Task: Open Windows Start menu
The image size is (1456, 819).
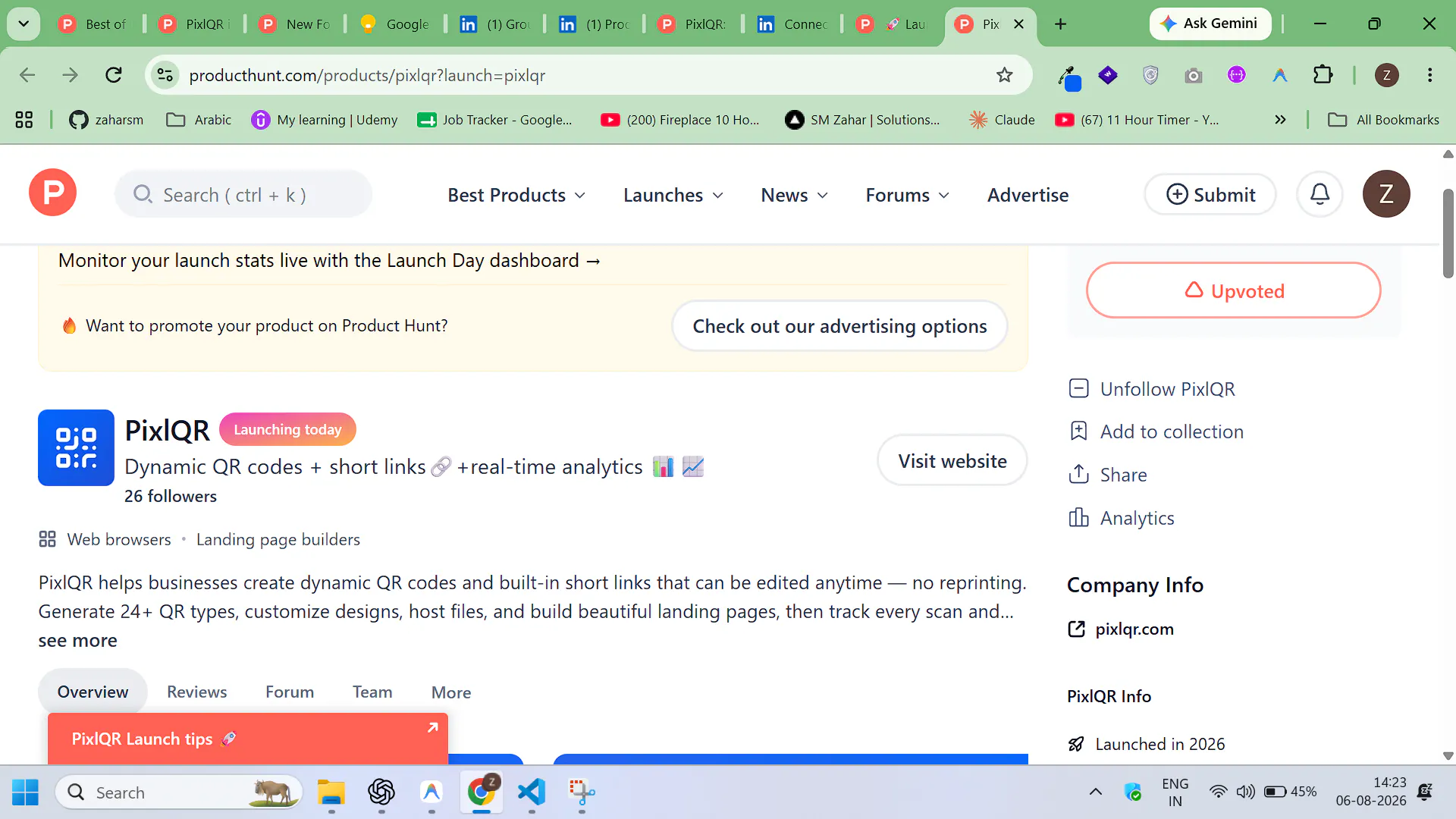Action: tap(25, 792)
